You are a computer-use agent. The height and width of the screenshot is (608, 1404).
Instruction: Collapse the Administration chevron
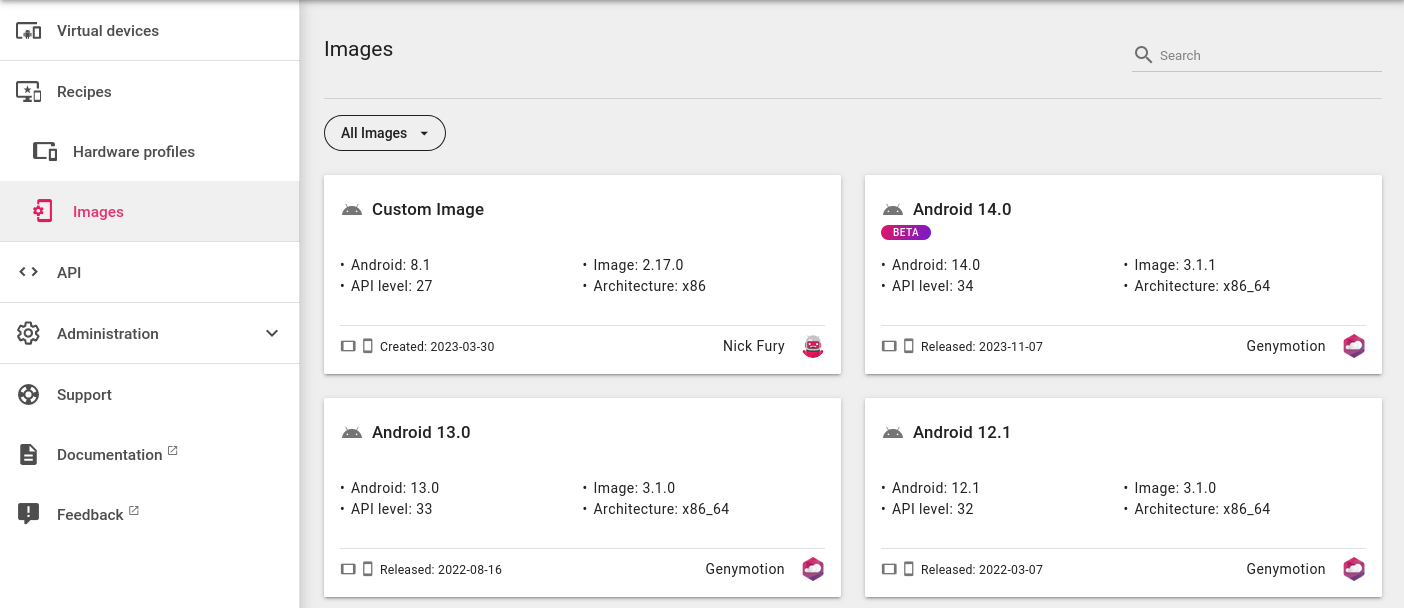tap(272, 334)
